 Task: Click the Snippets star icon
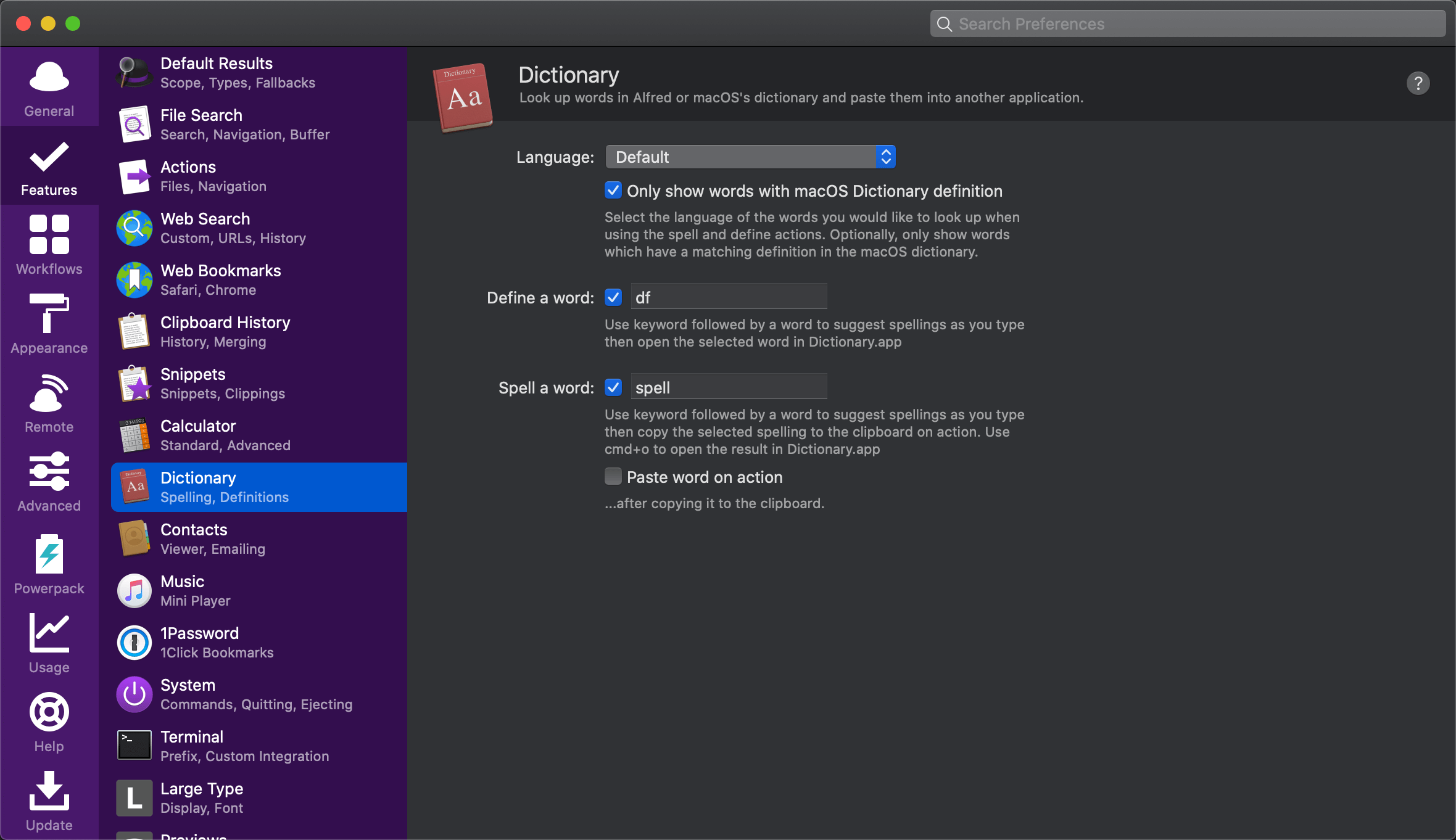(x=134, y=384)
